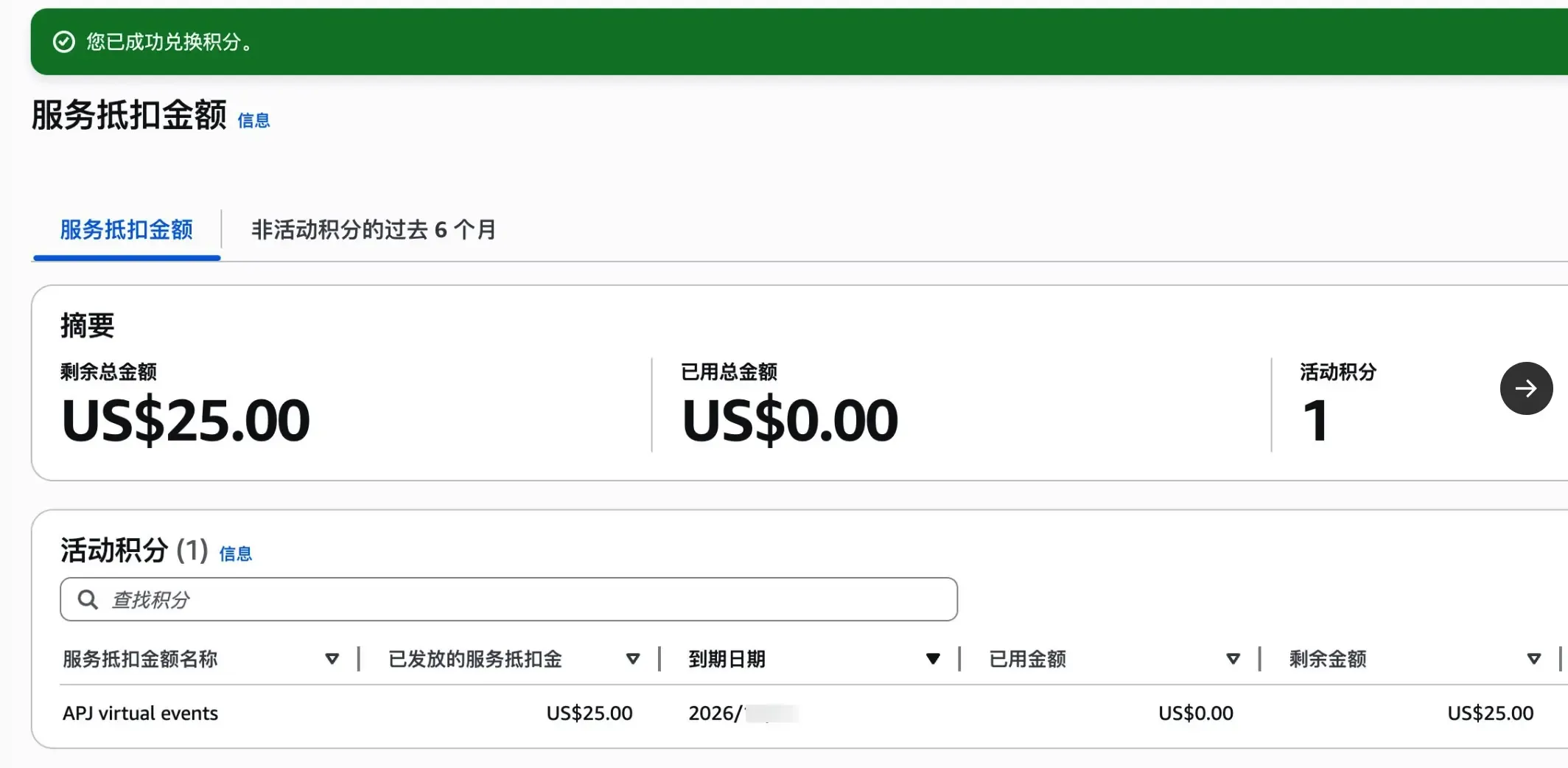Click the 您已成功兑换积分 banner message
This screenshot has height=768, width=1568.
click(169, 42)
